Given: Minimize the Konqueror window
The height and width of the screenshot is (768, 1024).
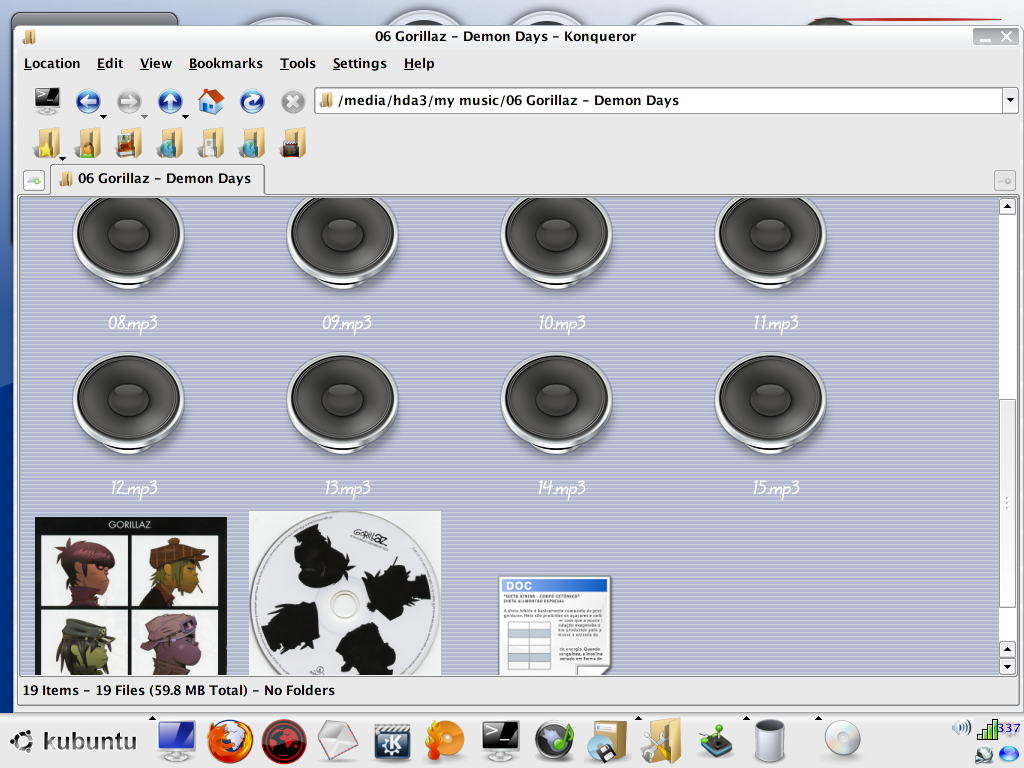Looking at the screenshot, I should (x=985, y=37).
